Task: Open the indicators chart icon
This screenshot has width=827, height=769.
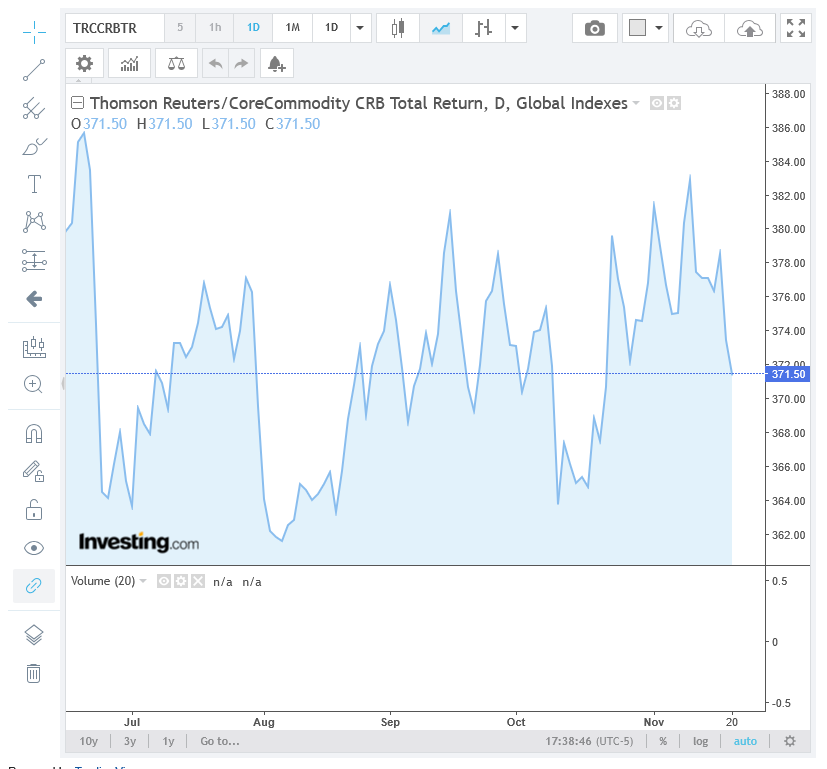Action: [130, 64]
